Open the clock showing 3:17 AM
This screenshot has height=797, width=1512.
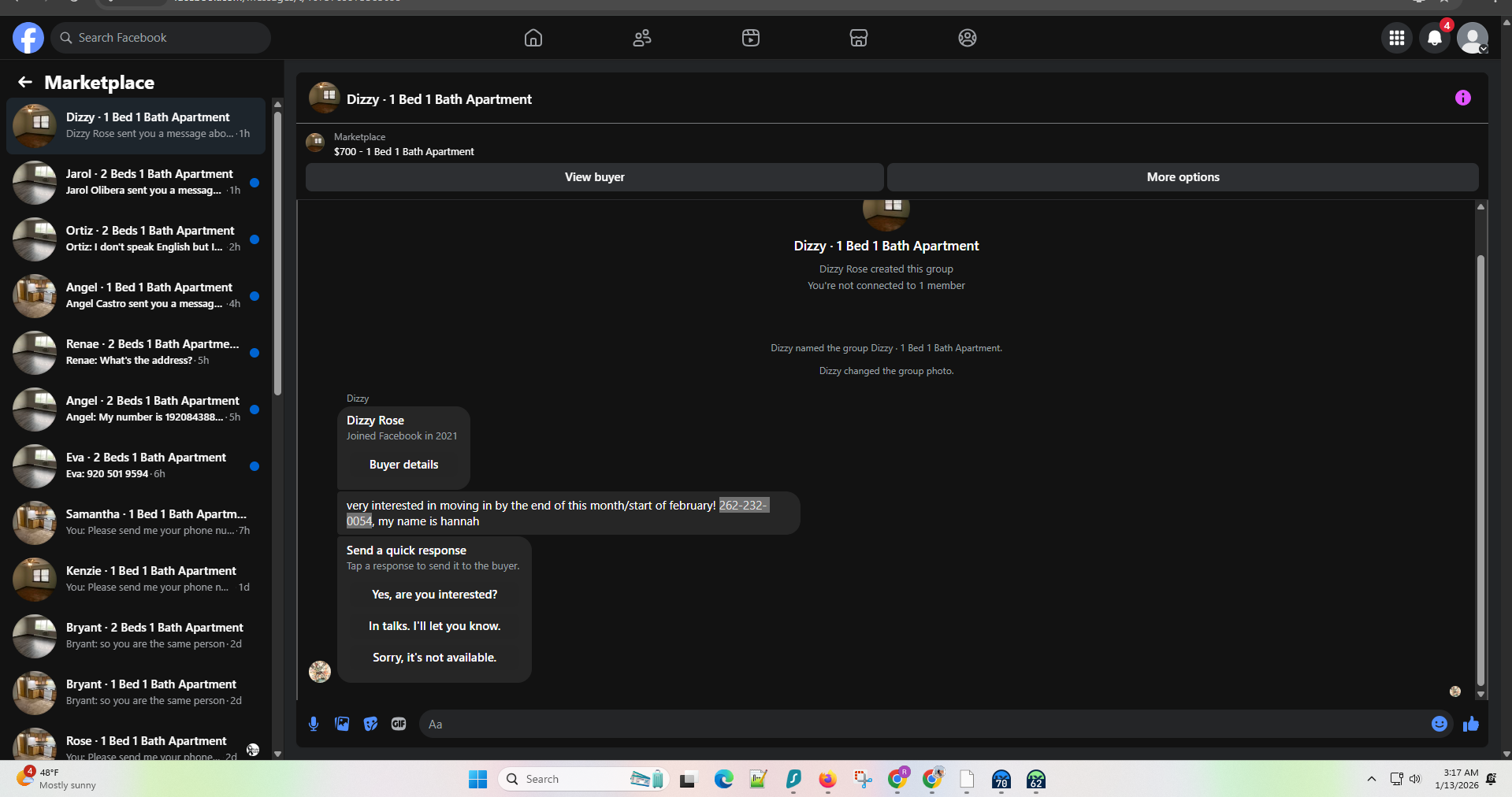click(x=1457, y=779)
